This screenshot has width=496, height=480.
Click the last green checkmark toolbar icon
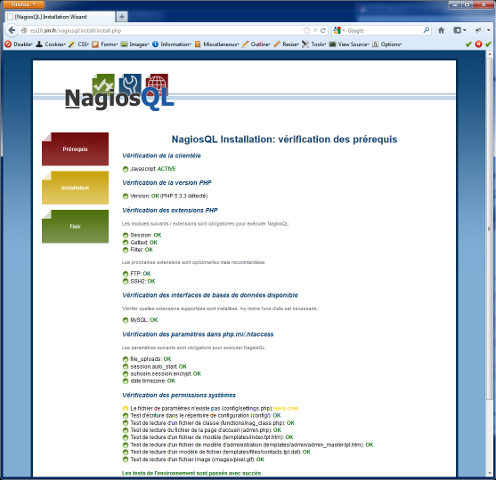(x=489, y=44)
